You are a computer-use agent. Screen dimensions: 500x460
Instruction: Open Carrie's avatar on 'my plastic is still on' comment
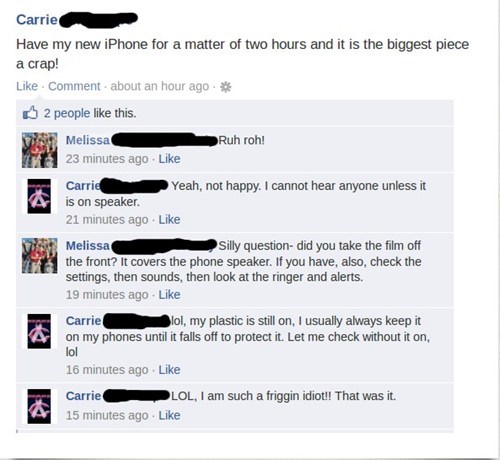(39, 331)
